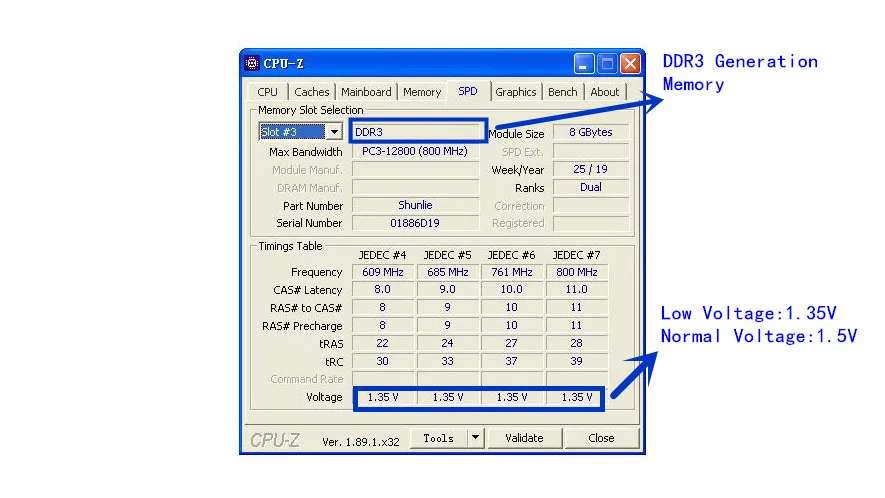Click the tRC value 30
The image size is (885, 498).
pos(383,361)
